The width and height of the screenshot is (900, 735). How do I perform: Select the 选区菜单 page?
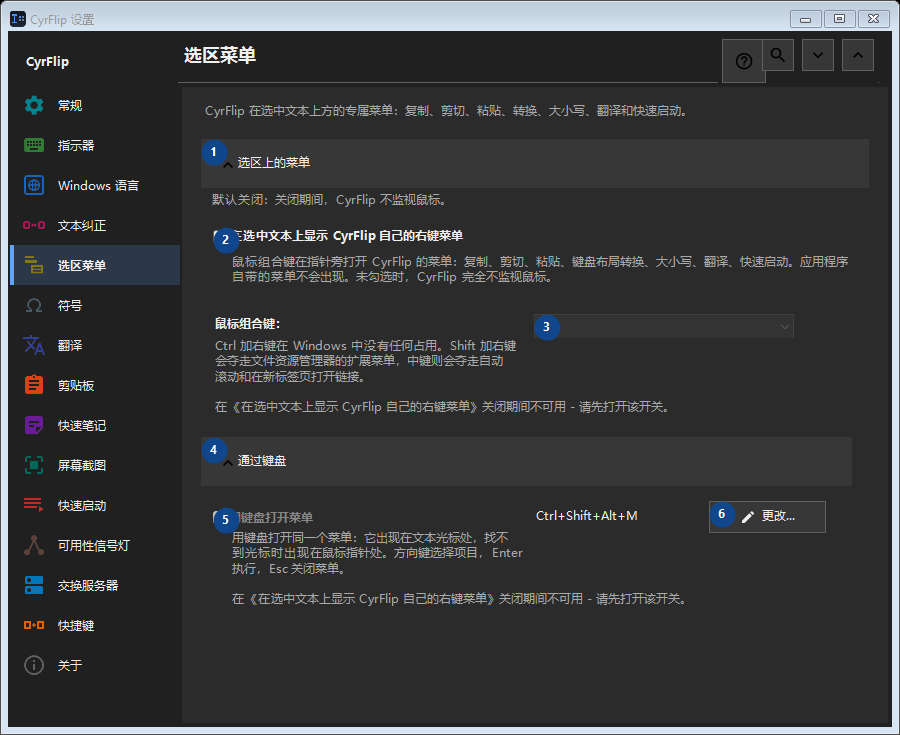(x=95, y=265)
